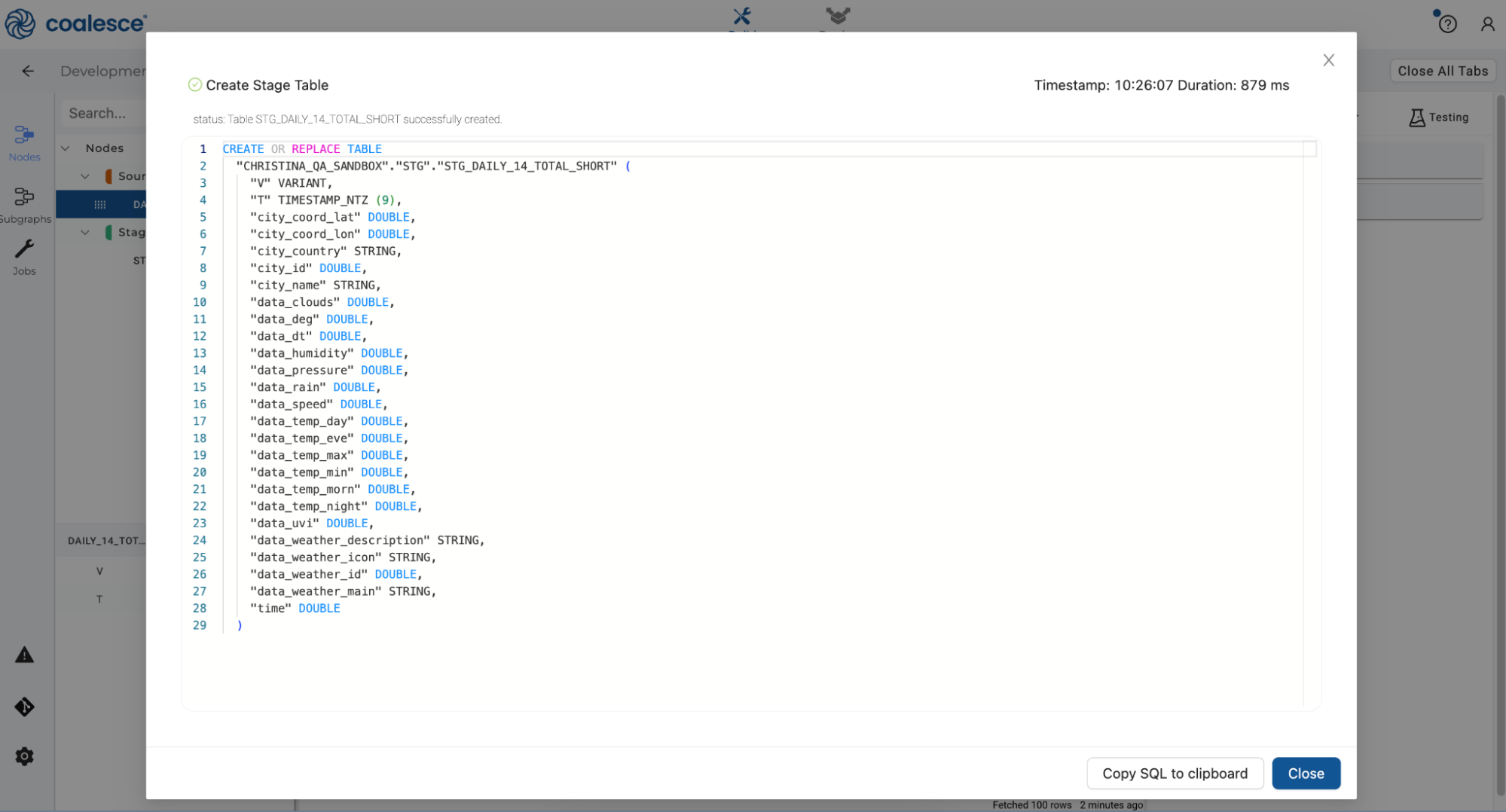
Task: Open the Subgraphs sidebar view
Action: click(24, 205)
